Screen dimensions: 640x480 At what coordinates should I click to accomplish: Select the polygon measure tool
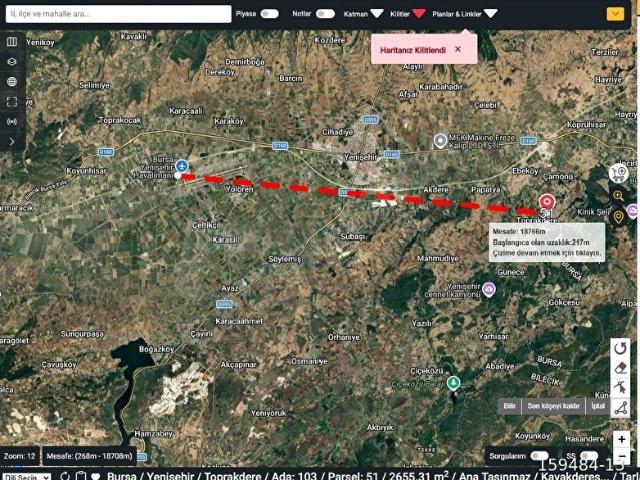[621, 408]
